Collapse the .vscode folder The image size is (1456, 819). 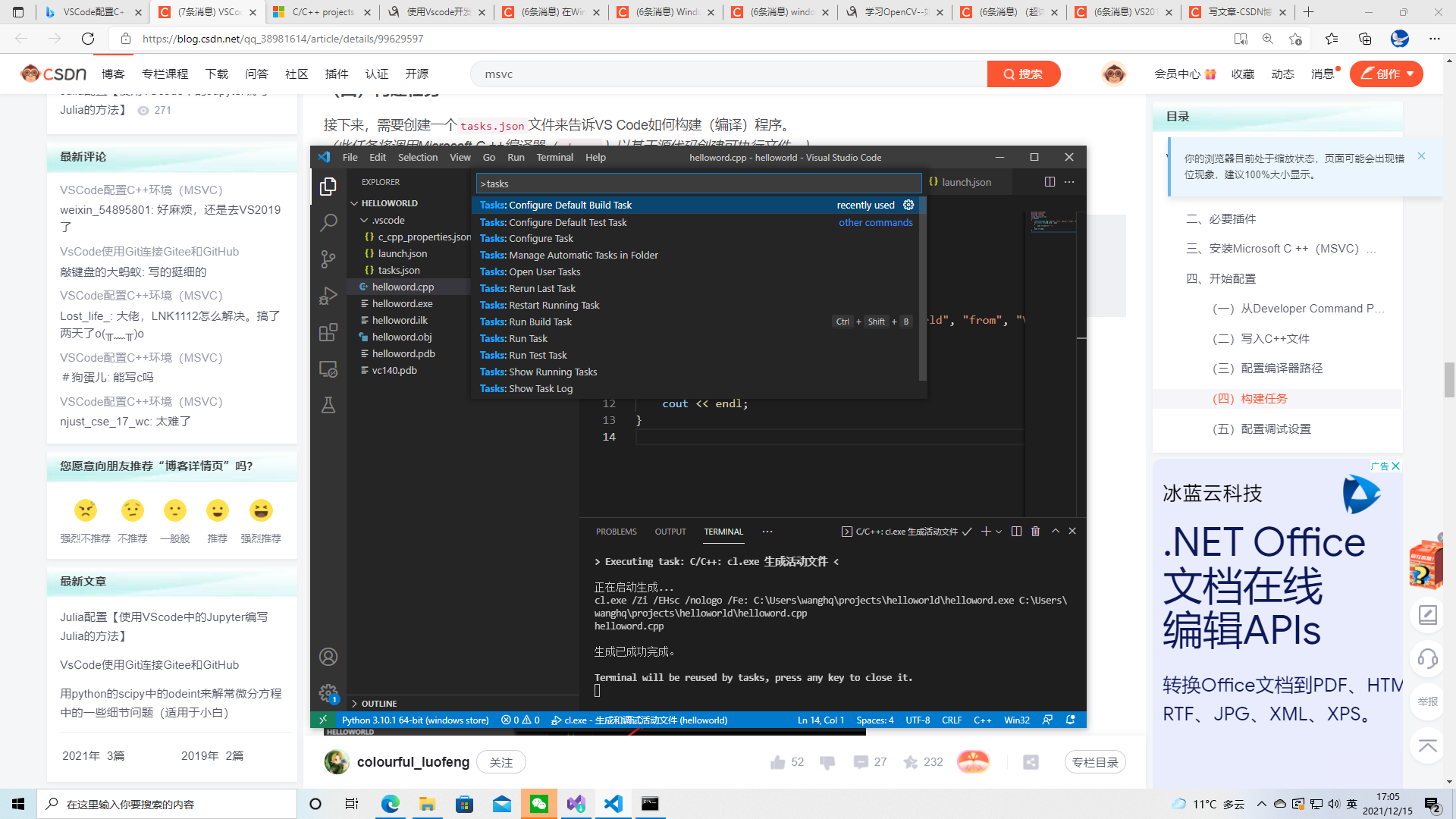tap(364, 220)
